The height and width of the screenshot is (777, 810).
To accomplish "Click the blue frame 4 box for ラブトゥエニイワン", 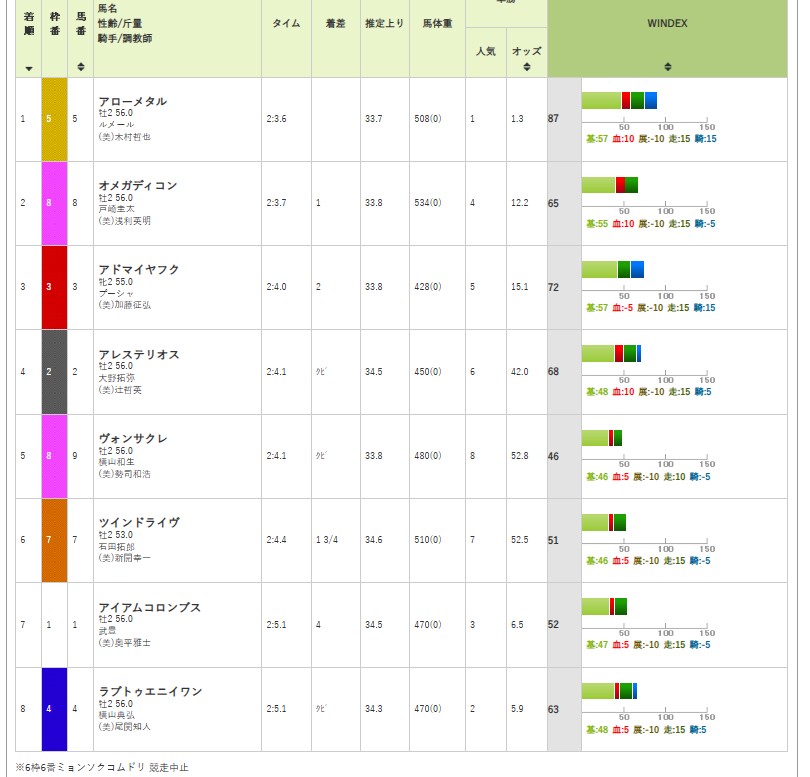I will (x=53, y=710).
